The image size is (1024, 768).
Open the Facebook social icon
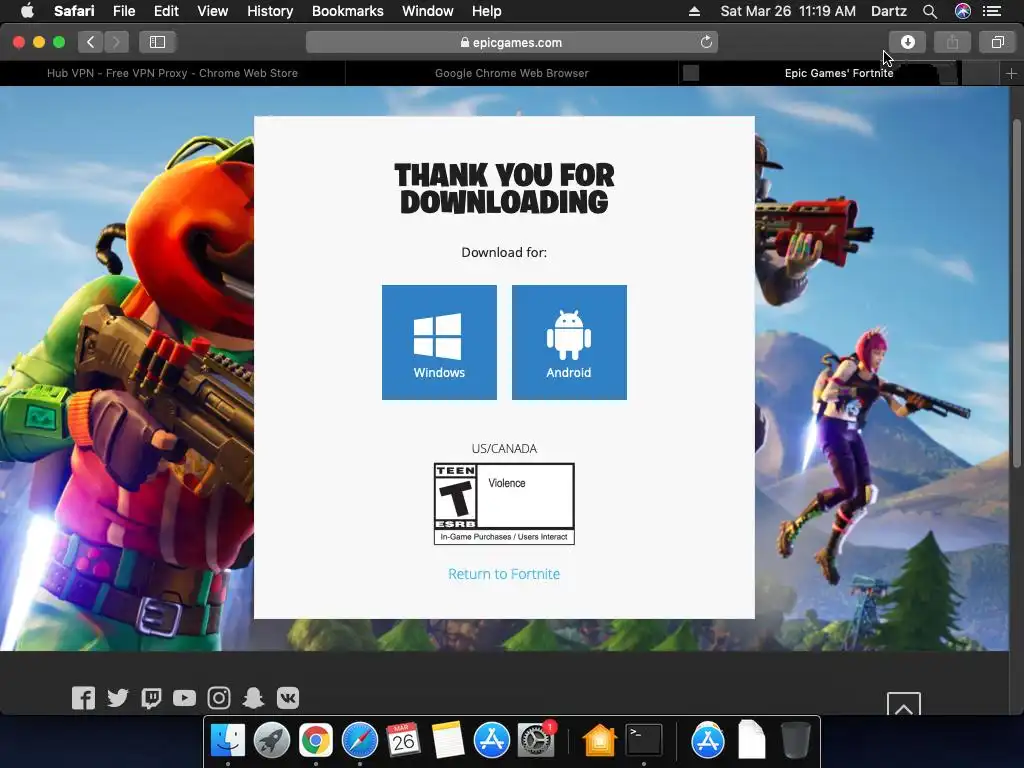coord(83,698)
